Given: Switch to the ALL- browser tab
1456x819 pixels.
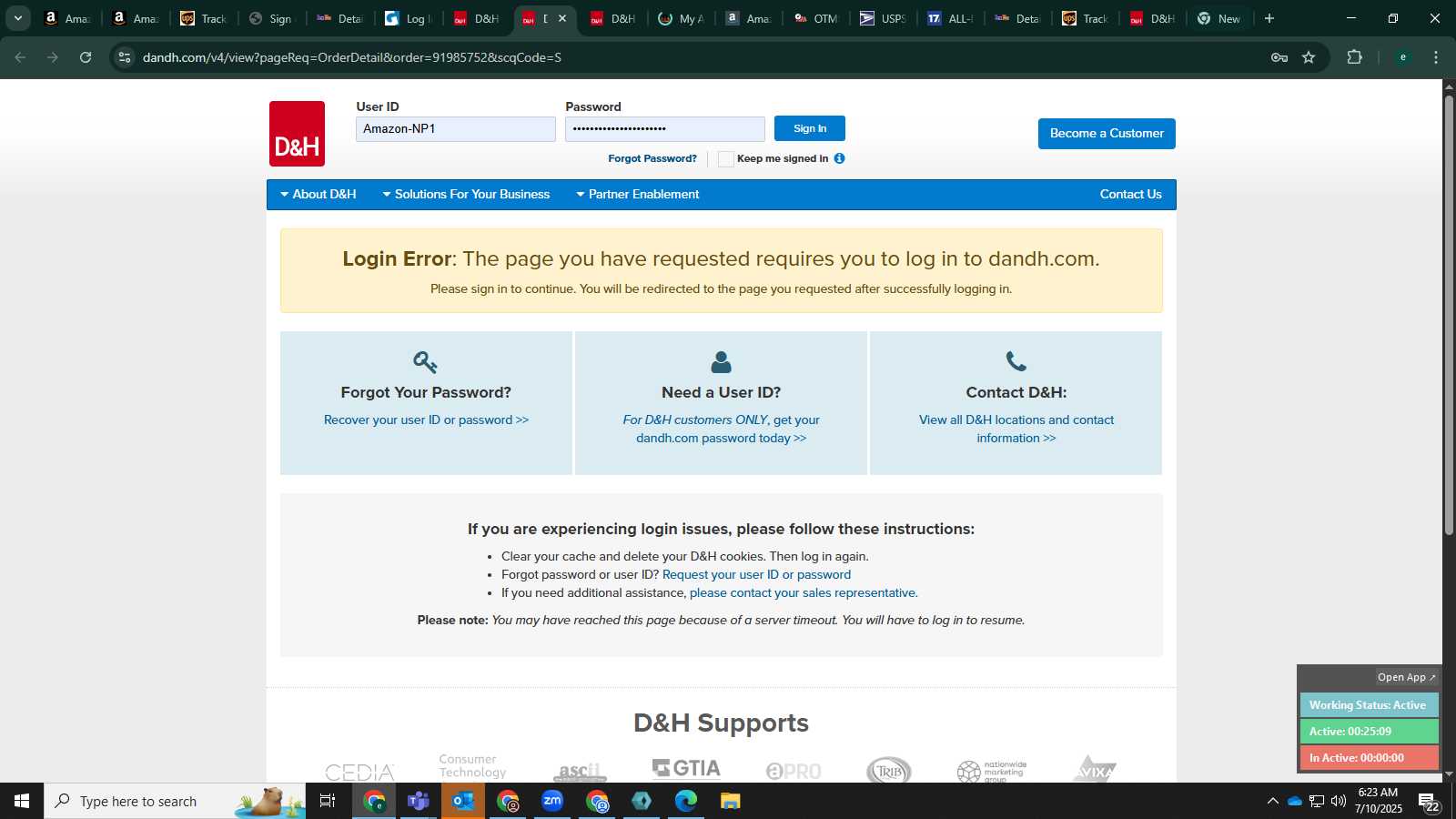Looking at the screenshot, I should (x=950, y=18).
